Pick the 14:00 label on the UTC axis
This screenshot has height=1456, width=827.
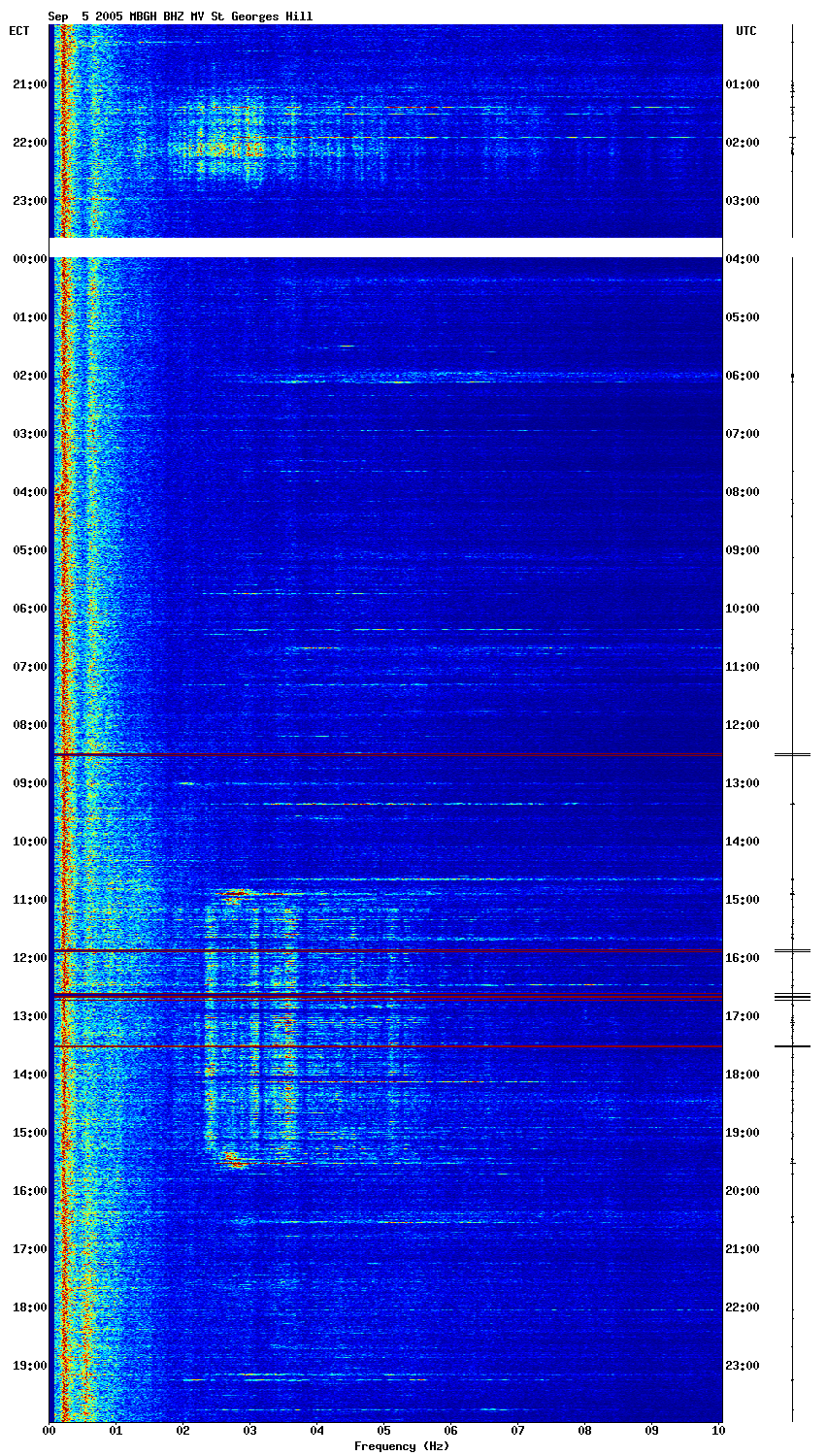point(743,842)
